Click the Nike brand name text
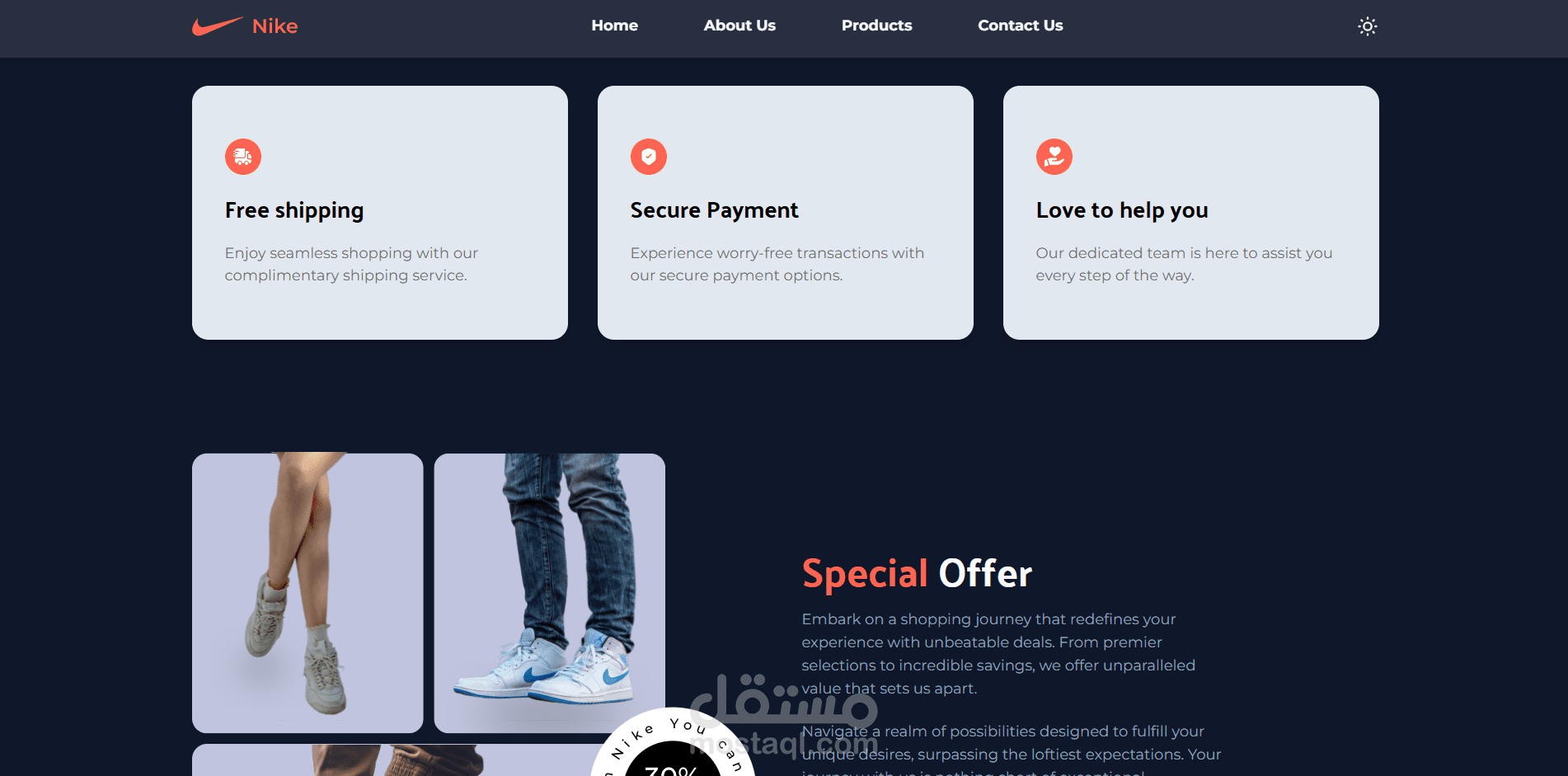 pyautogui.click(x=275, y=26)
